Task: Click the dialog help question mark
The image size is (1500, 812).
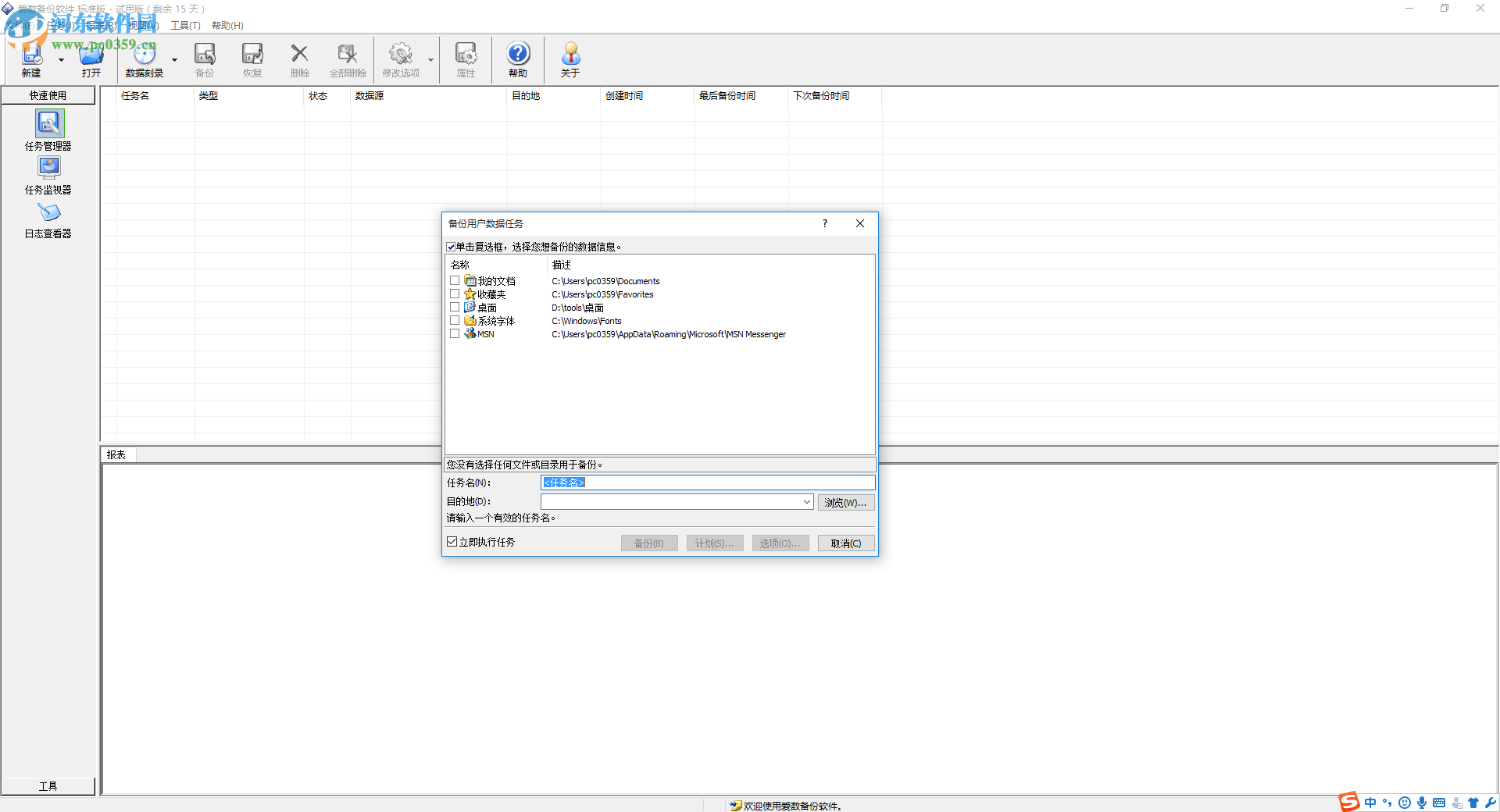Action: click(824, 223)
